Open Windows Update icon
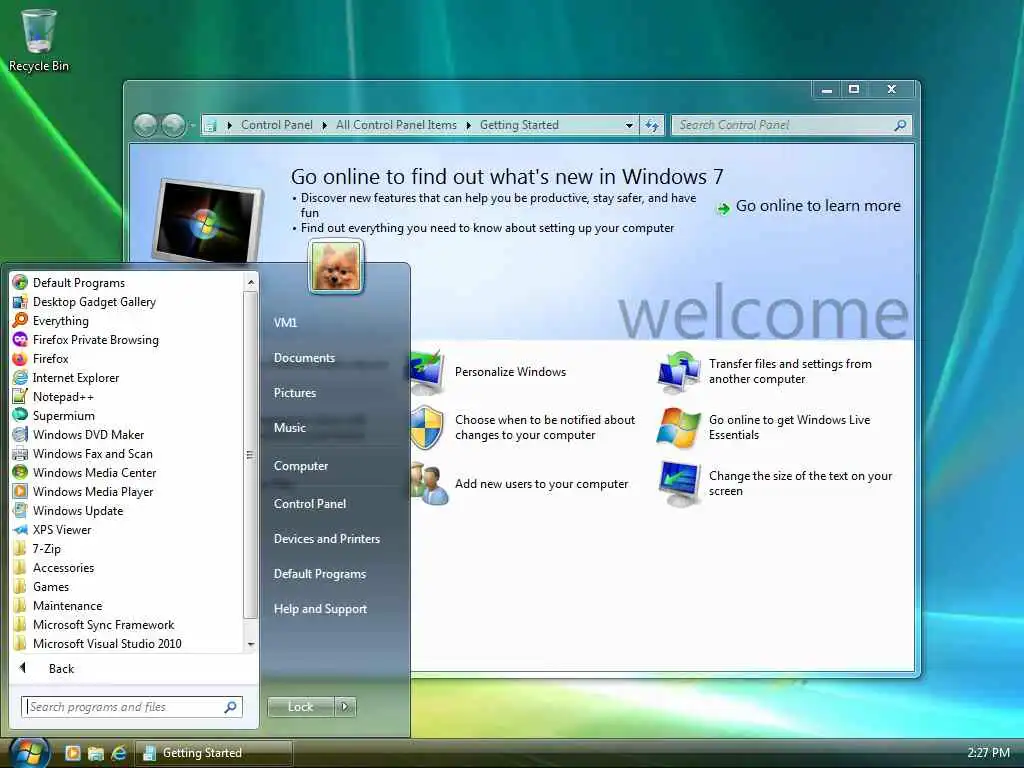 pos(20,510)
